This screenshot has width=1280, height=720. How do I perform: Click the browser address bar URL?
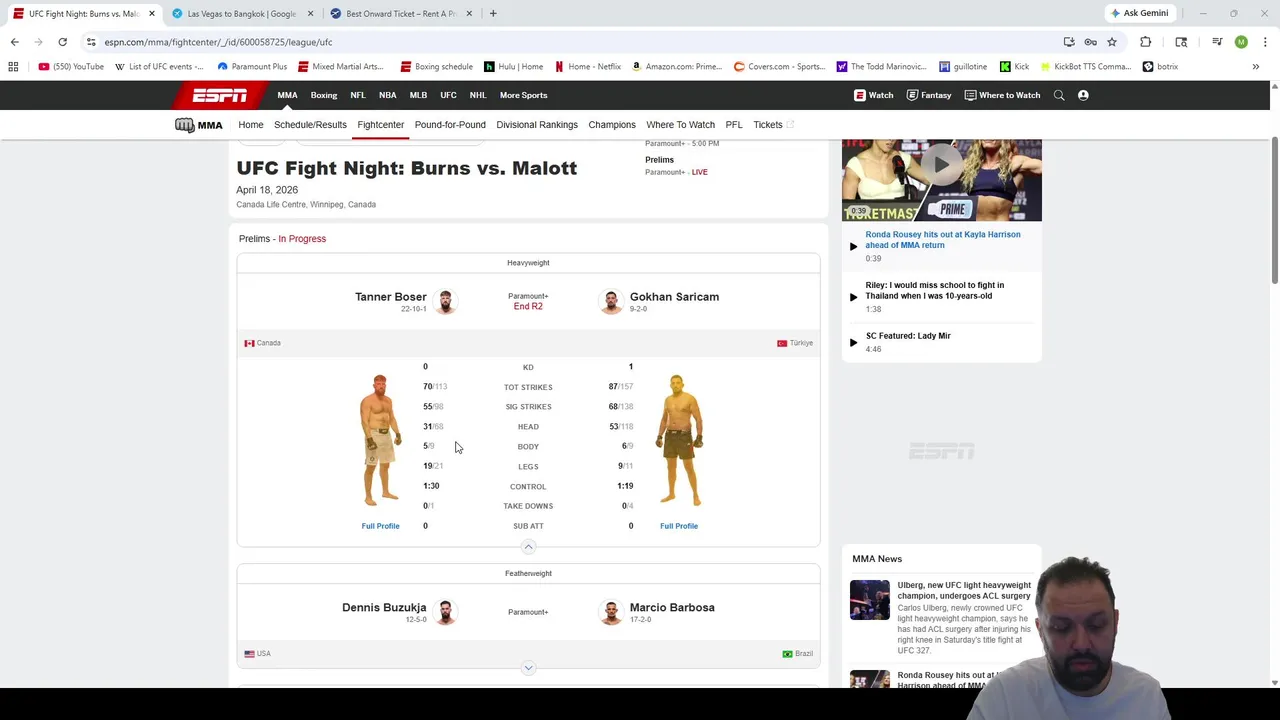218,42
